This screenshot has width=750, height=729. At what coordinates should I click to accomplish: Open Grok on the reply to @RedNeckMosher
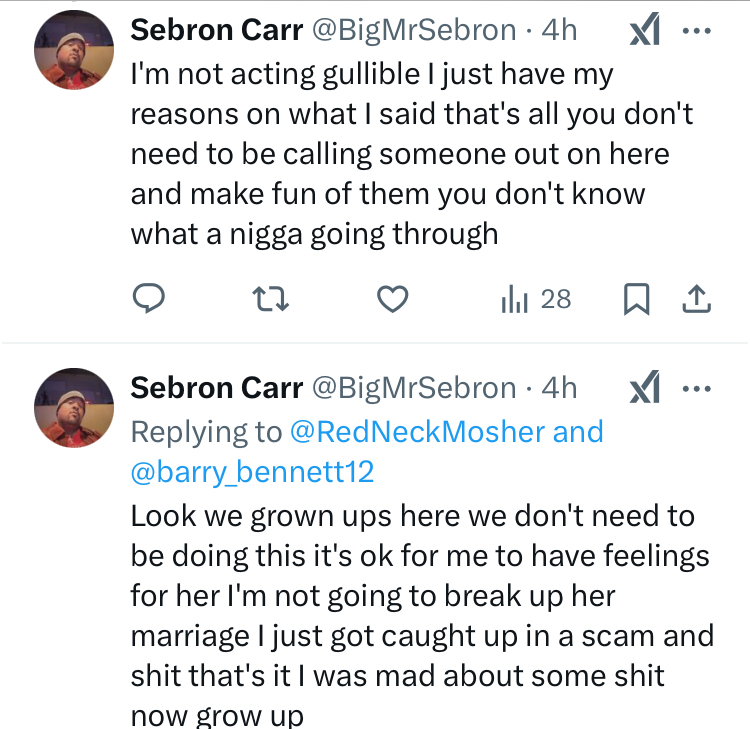pyautogui.click(x=645, y=388)
